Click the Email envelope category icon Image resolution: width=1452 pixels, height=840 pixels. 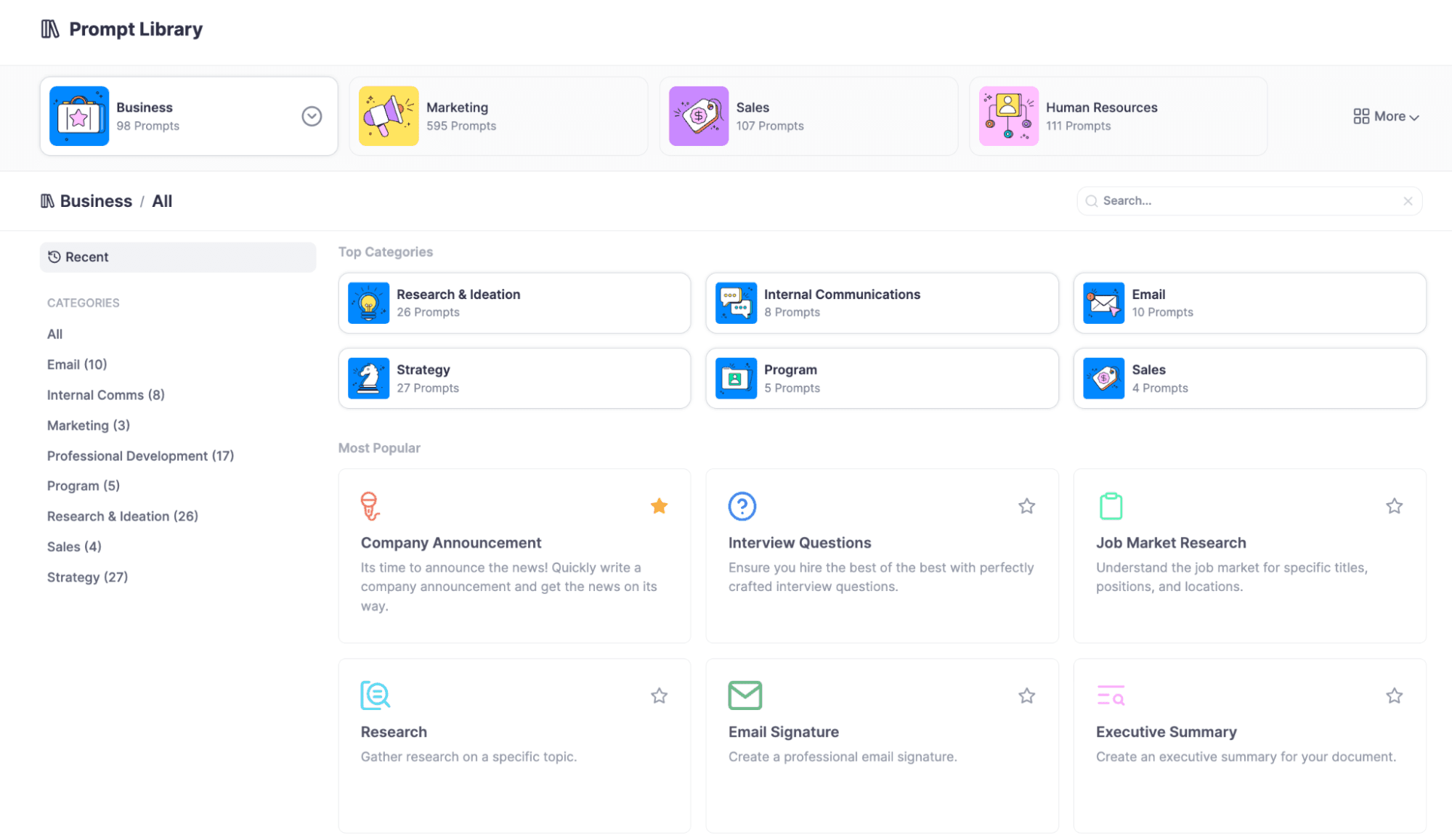click(1103, 303)
